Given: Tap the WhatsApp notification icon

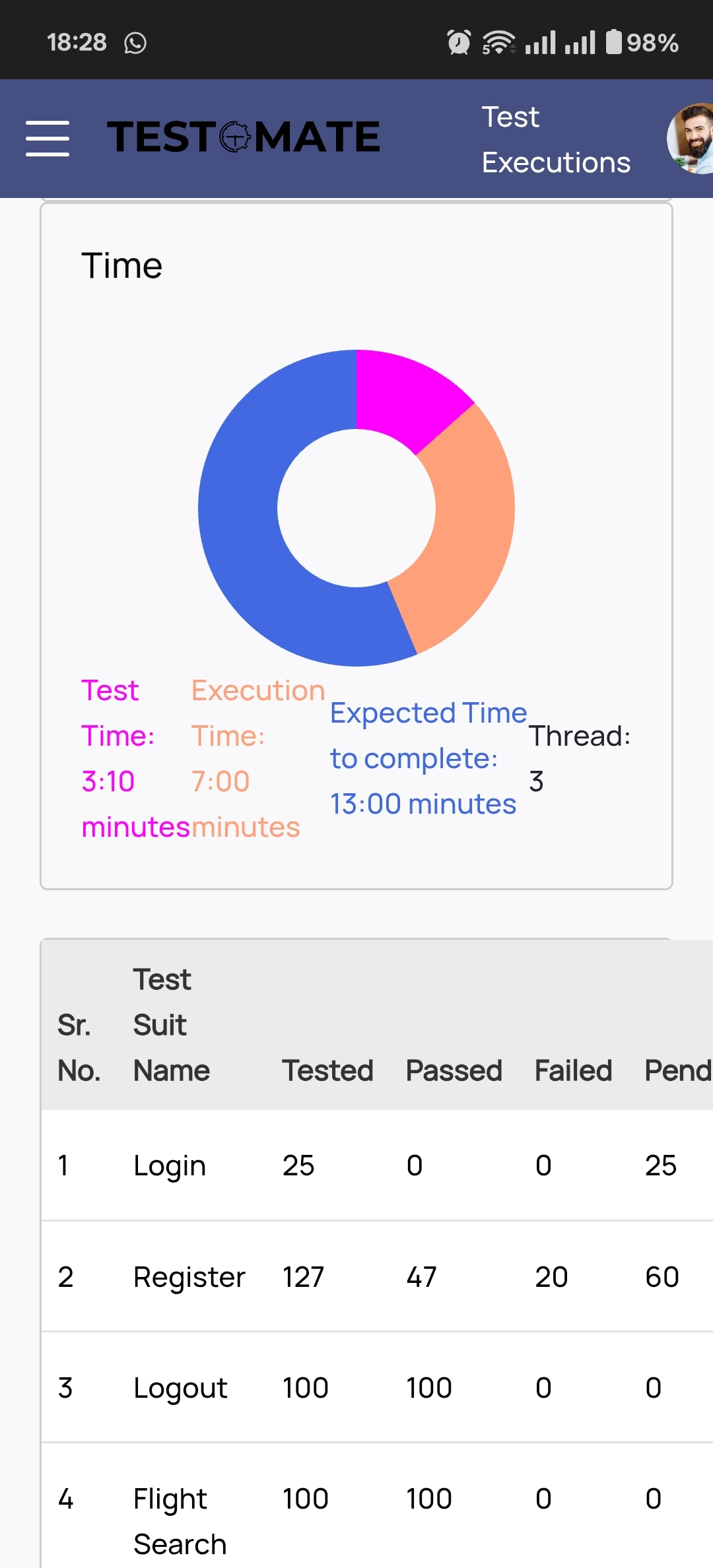Looking at the screenshot, I should [135, 43].
